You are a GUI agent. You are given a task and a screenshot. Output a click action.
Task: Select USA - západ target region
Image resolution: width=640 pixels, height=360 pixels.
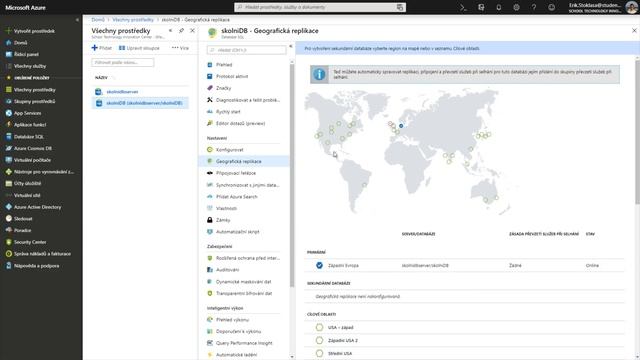[319, 327]
